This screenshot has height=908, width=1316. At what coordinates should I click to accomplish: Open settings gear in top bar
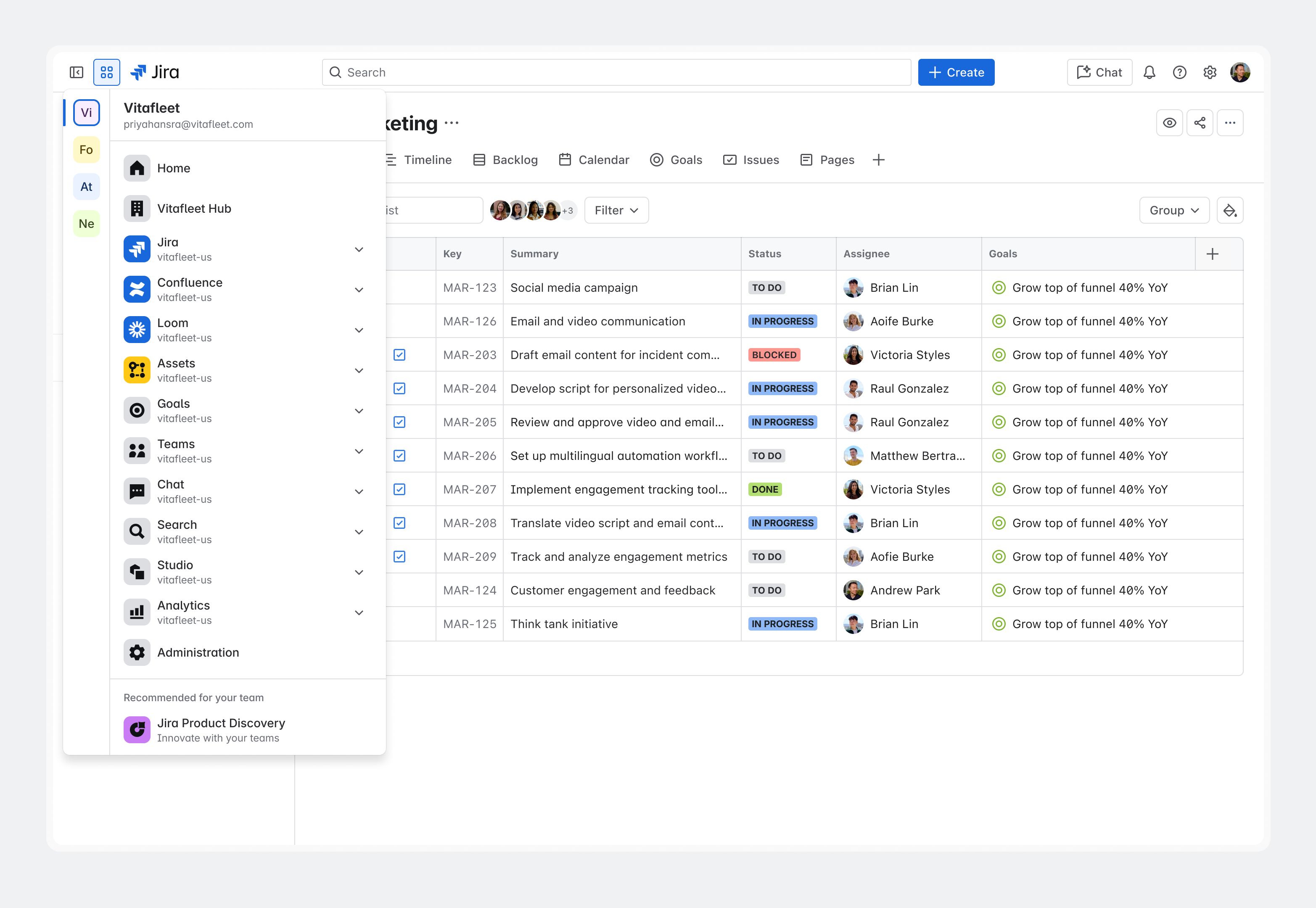1210,72
